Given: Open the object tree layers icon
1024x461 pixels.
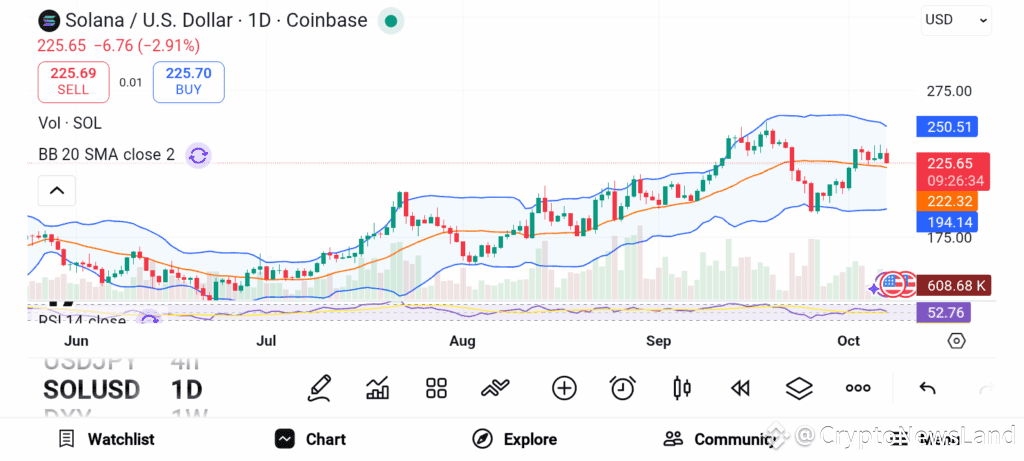Looking at the screenshot, I should tap(799, 388).
